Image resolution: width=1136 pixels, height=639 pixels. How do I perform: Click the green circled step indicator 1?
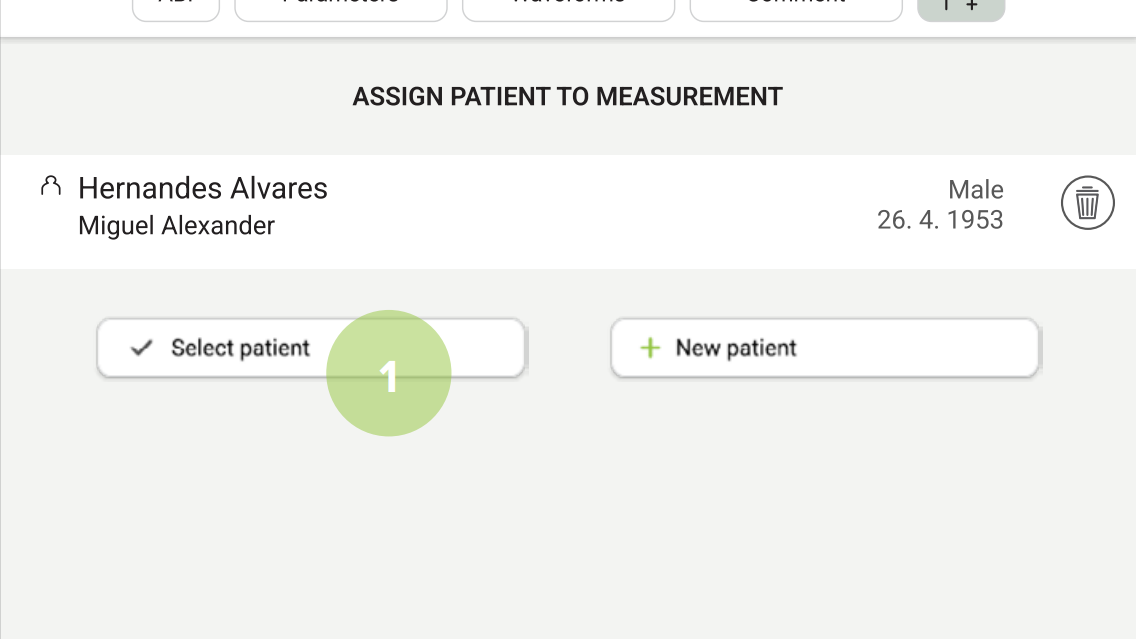tap(389, 373)
